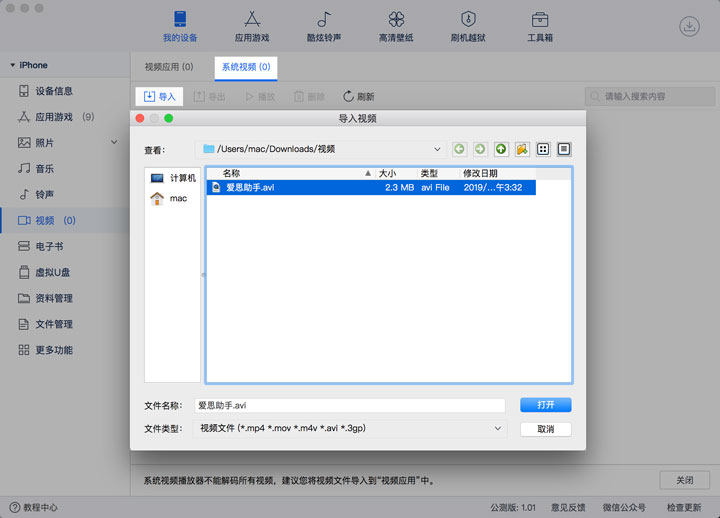Open the Ringtones (酷炫铃声) section
Screen dimensions: 720x518
(324, 27)
